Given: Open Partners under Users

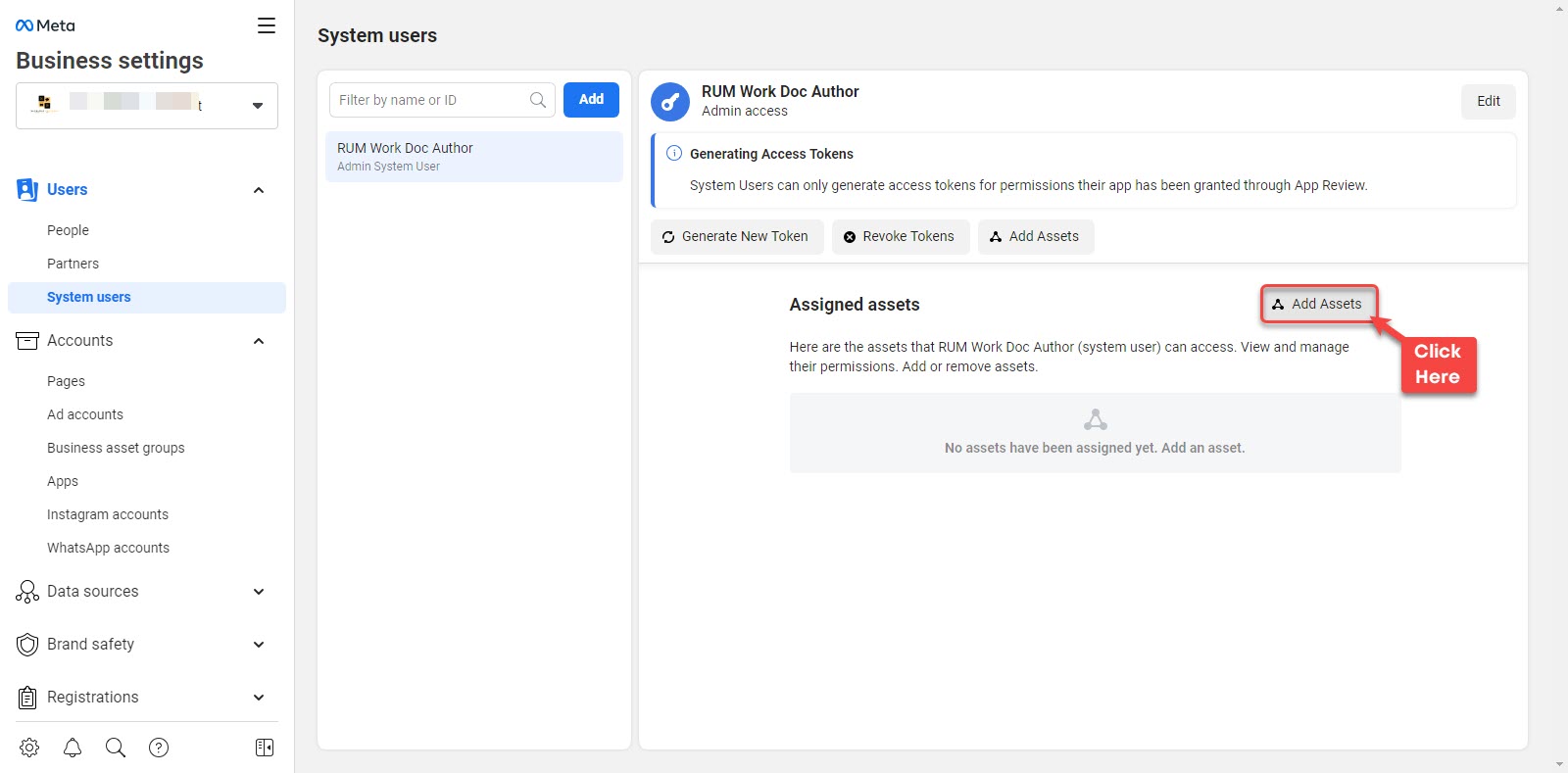Looking at the screenshot, I should click(73, 264).
